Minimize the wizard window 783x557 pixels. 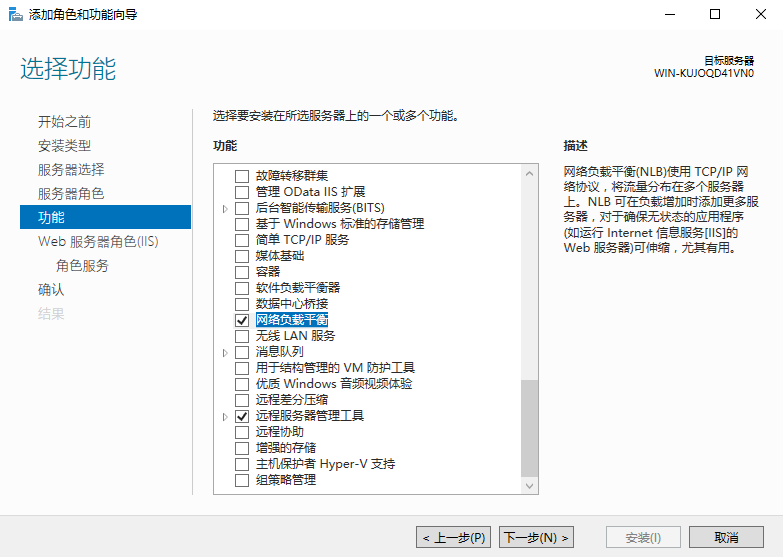(x=670, y=14)
